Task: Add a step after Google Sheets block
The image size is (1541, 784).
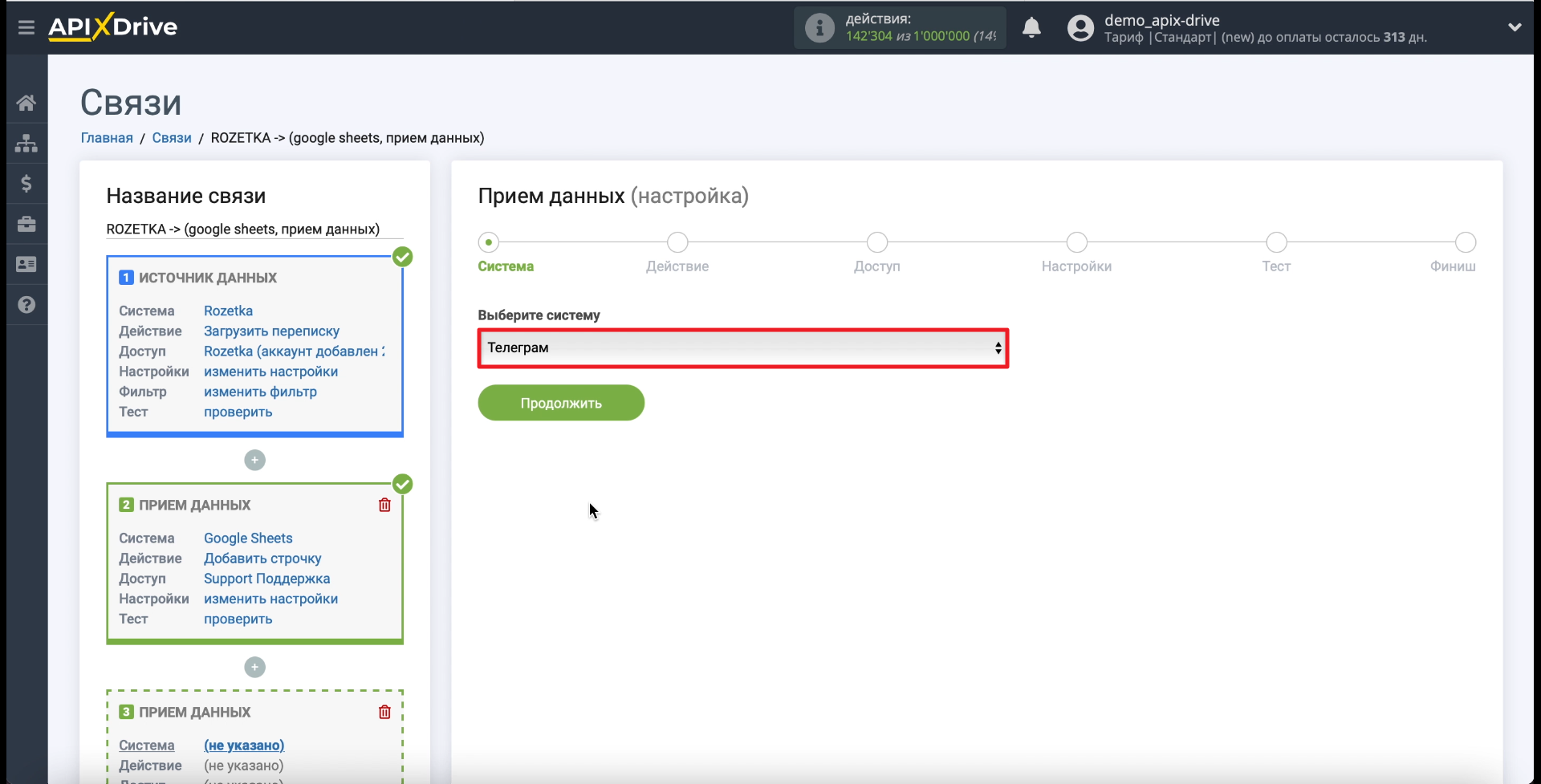Action: click(x=254, y=667)
